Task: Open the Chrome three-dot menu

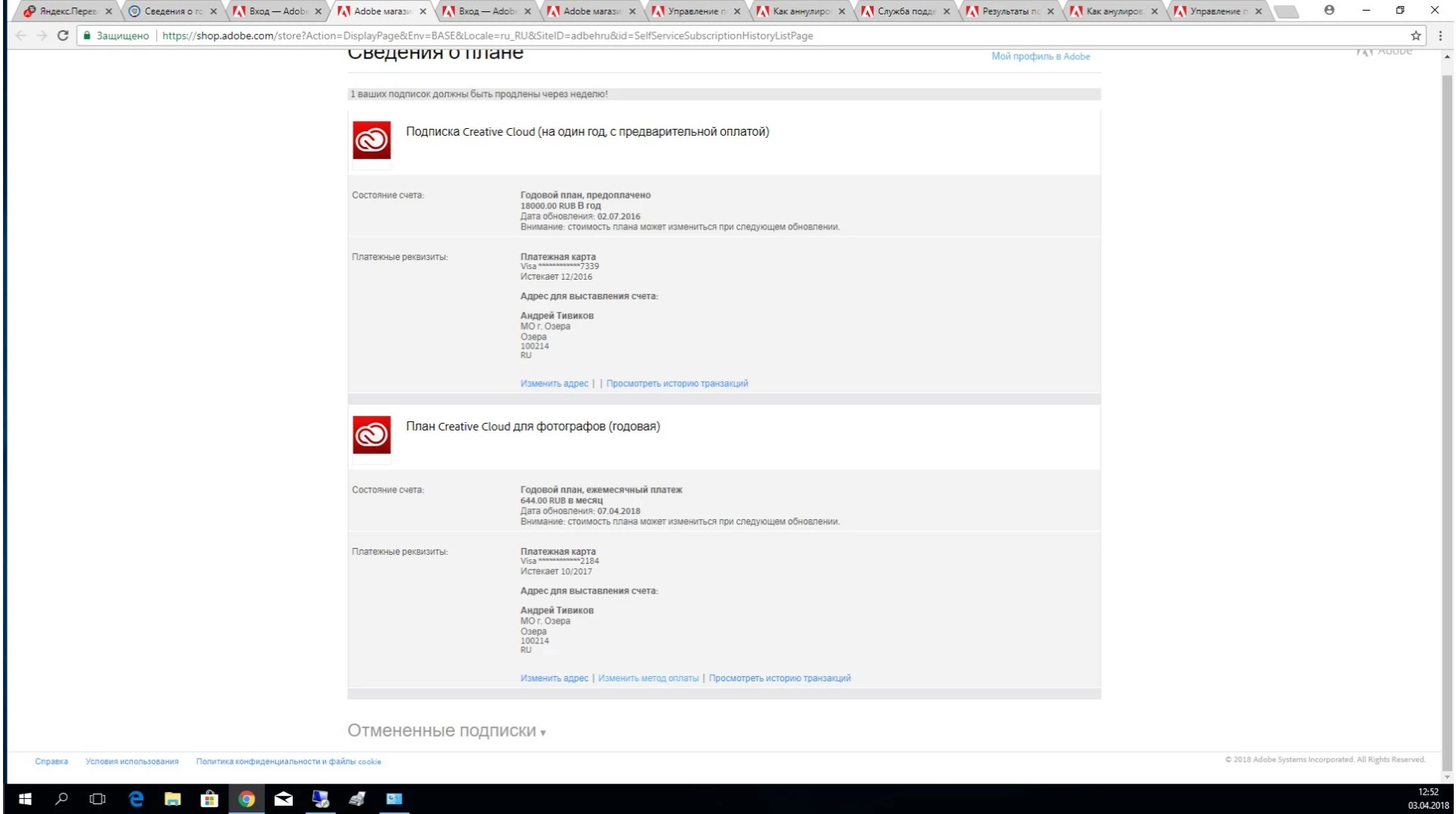Action: pos(1440,36)
